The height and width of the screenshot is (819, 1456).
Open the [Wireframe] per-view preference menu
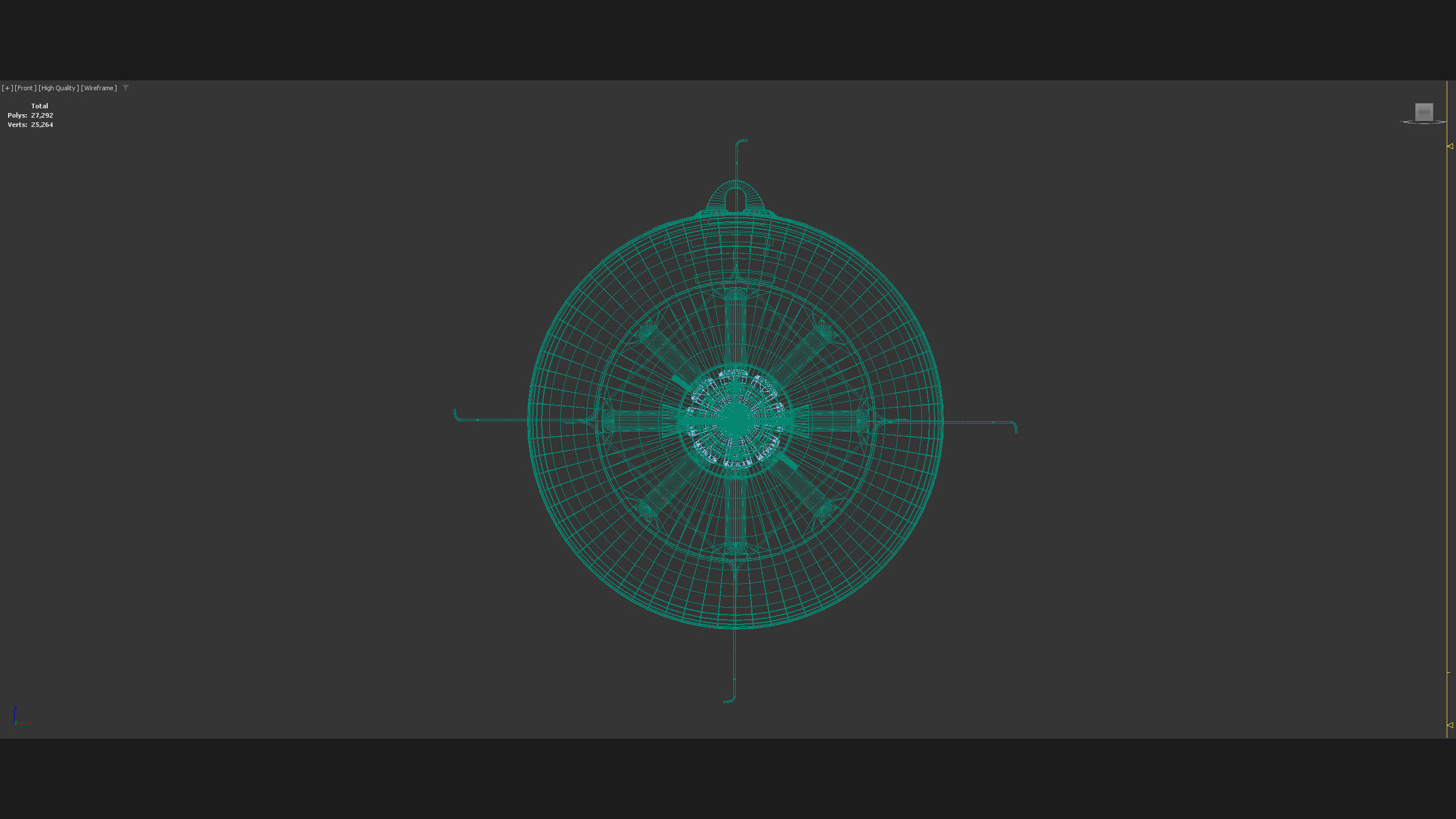99,88
